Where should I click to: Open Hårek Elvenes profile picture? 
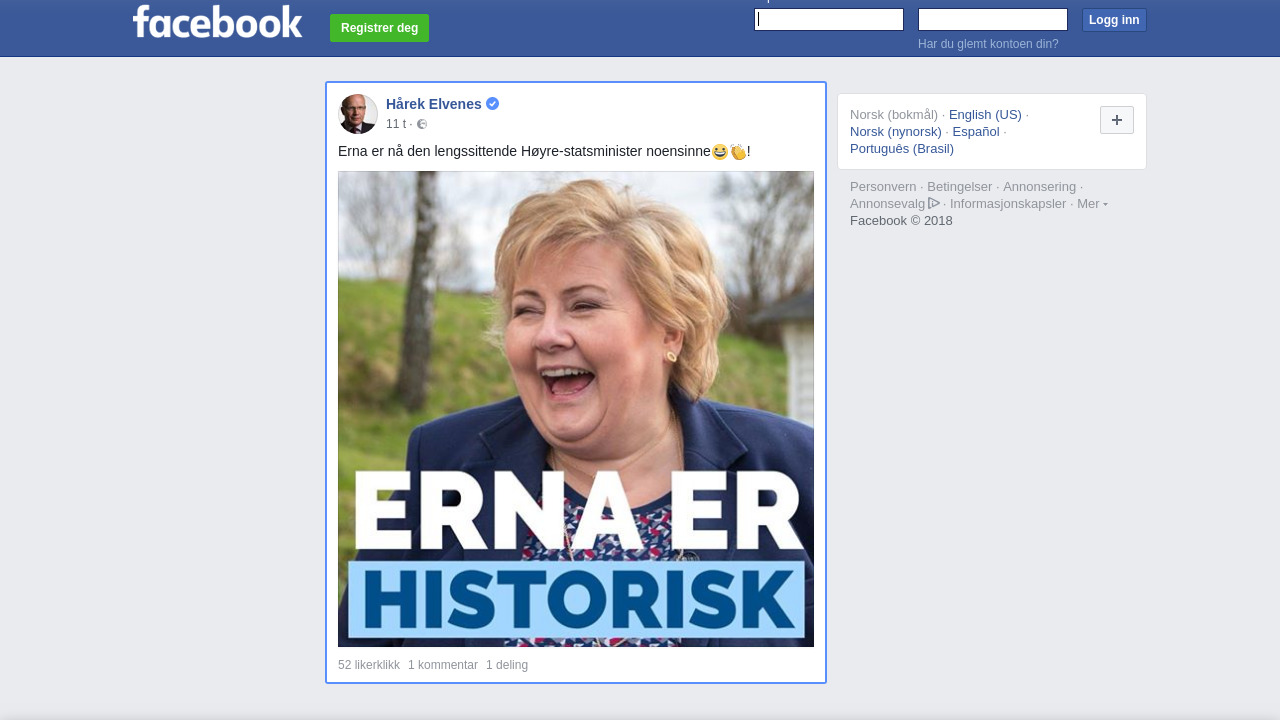(358, 114)
